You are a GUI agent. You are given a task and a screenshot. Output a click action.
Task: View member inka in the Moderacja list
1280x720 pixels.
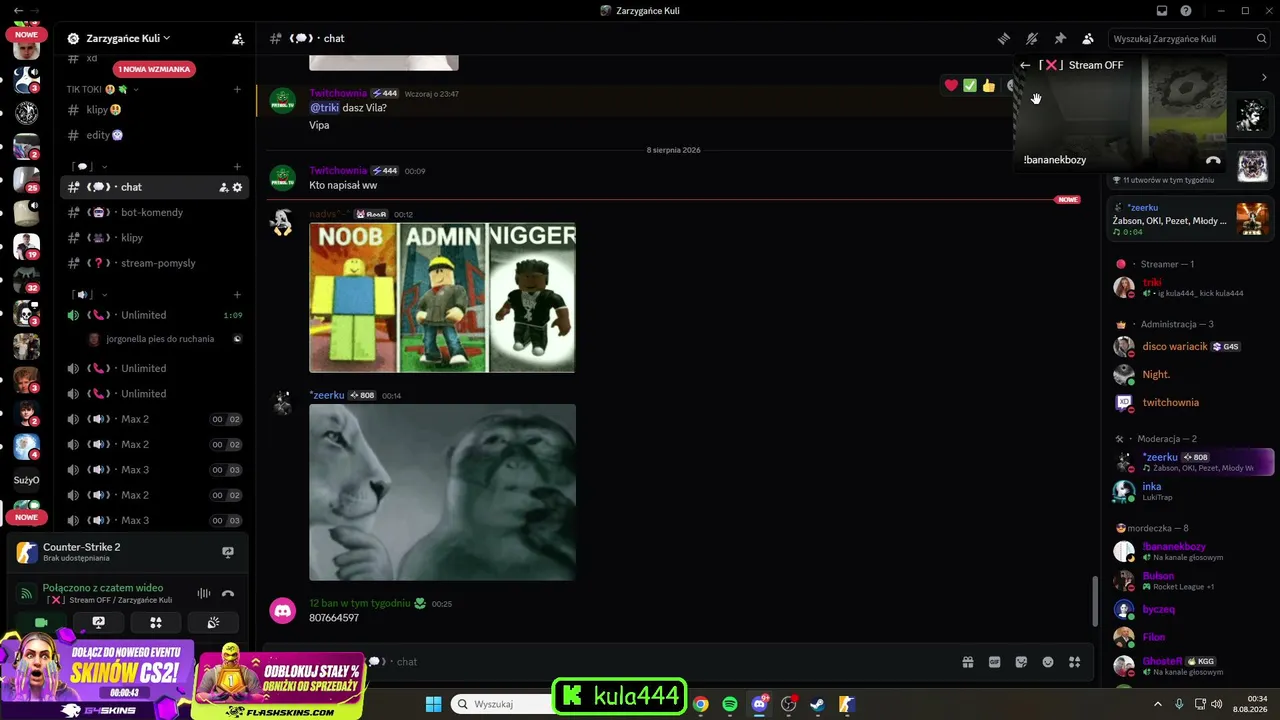point(1190,491)
